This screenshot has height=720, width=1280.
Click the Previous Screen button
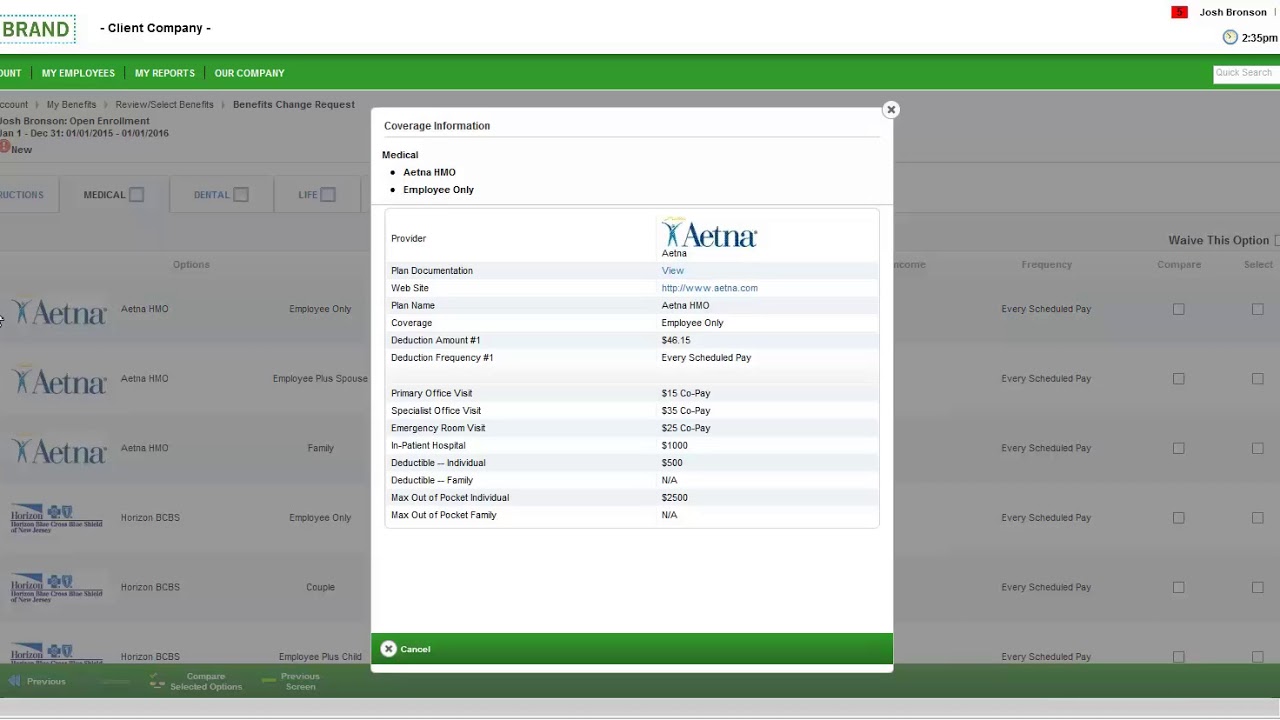pyautogui.click(x=290, y=681)
